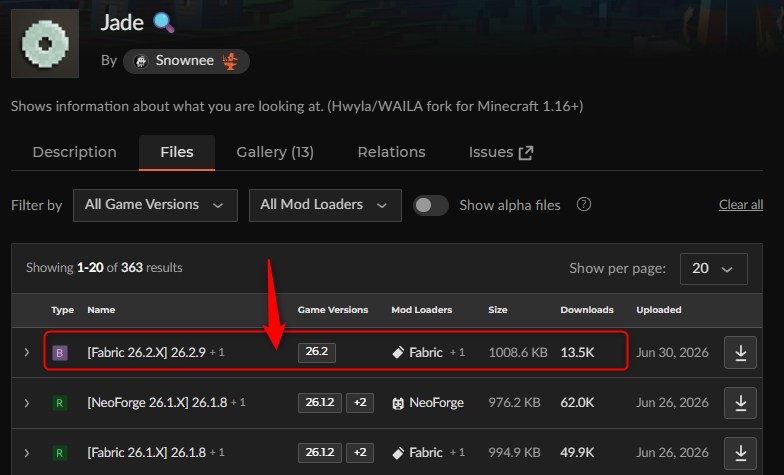
Task: Click the 62.0K downloads value
Action: [x=578, y=402]
